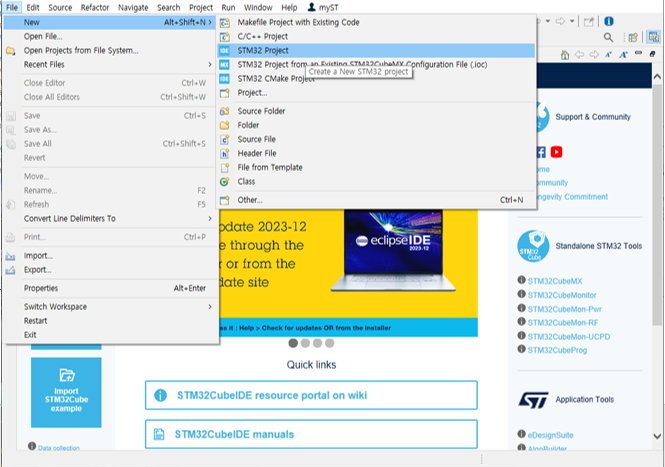The height and width of the screenshot is (467, 665).
Task: Open the Refactor menu
Action: tap(95, 7)
